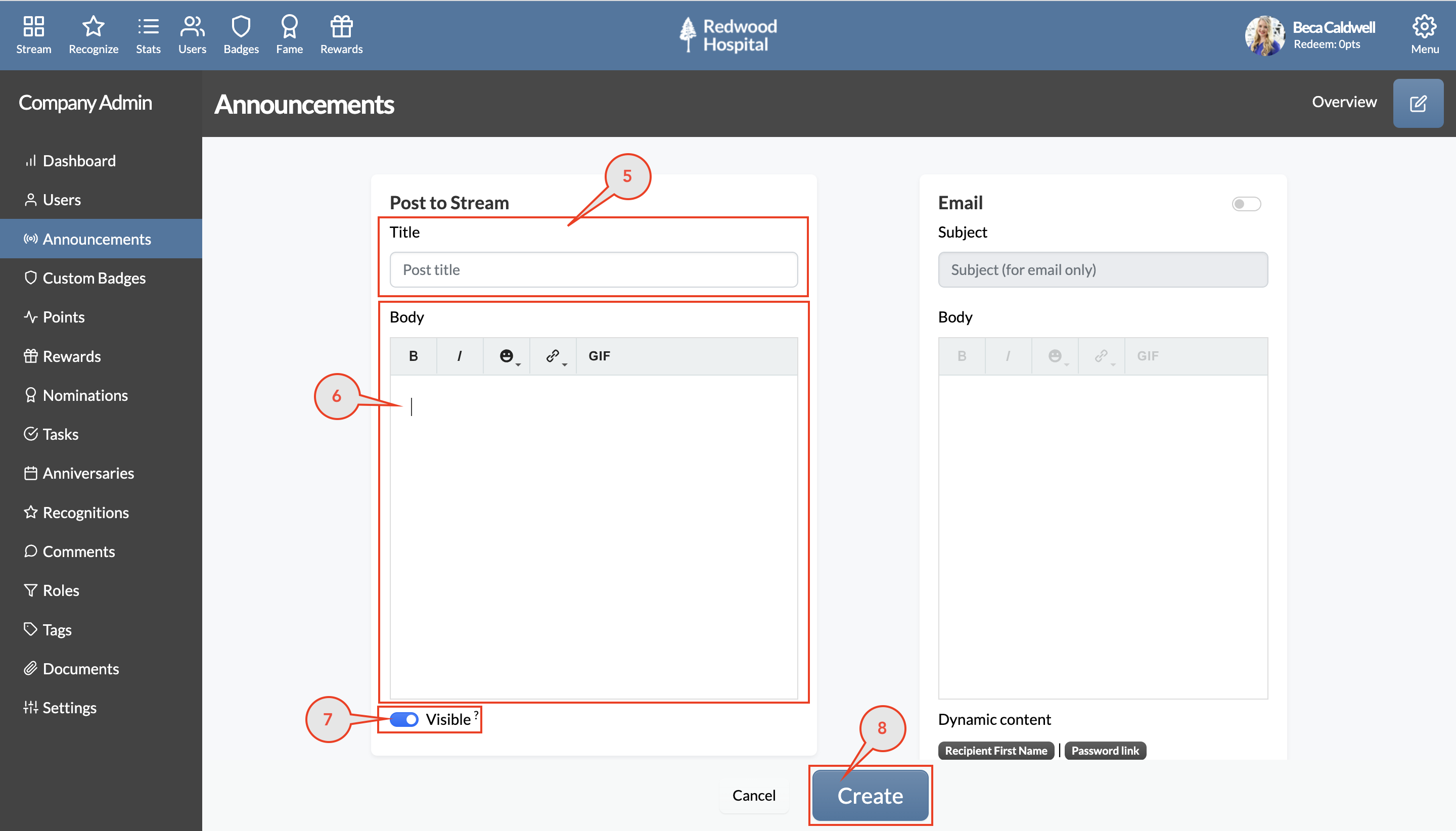Toggle bold in Post to Stream body
Screen dimensions: 1456x831
point(413,355)
